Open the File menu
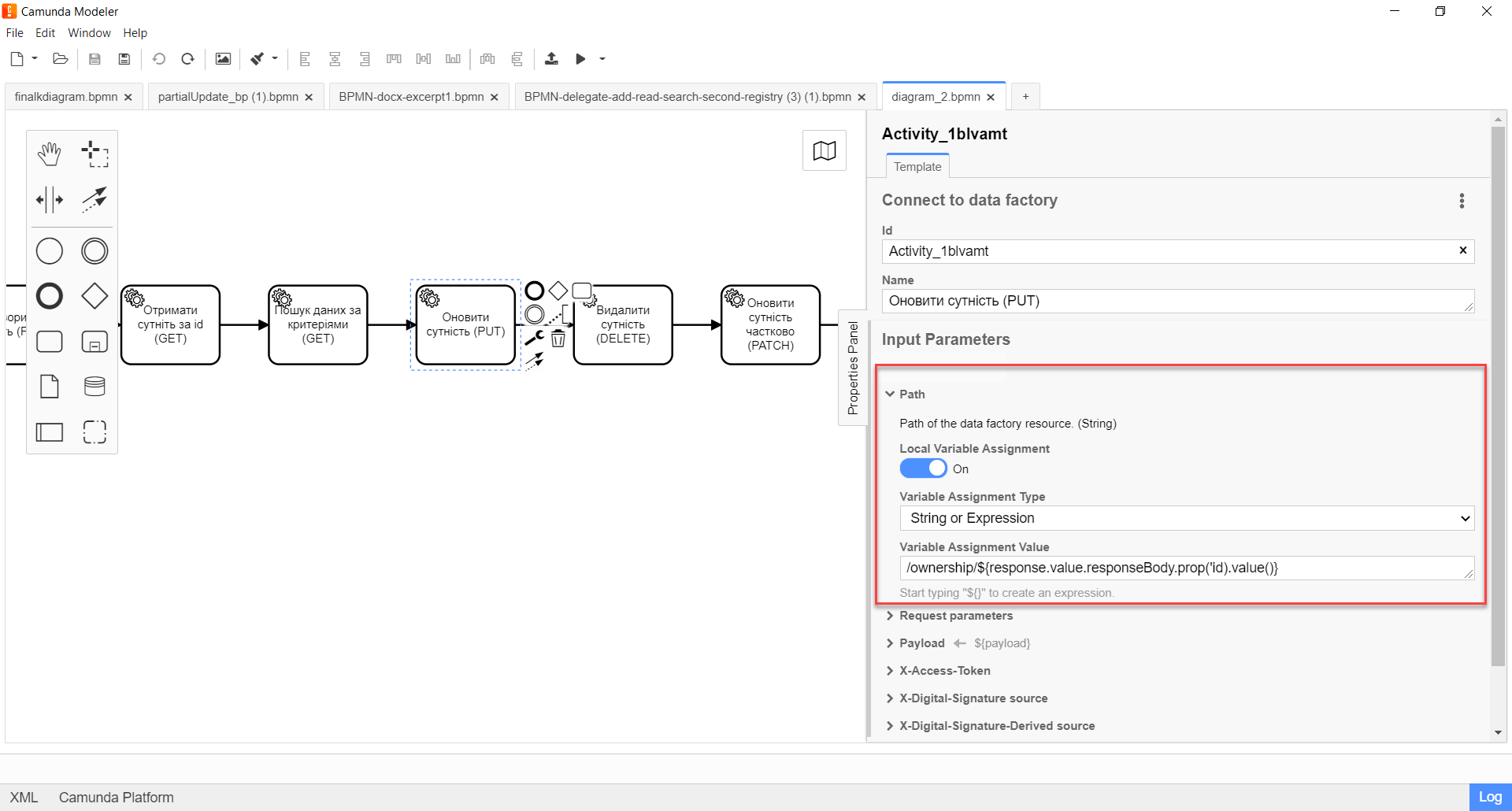This screenshot has height=811, width=1512. (x=14, y=33)
